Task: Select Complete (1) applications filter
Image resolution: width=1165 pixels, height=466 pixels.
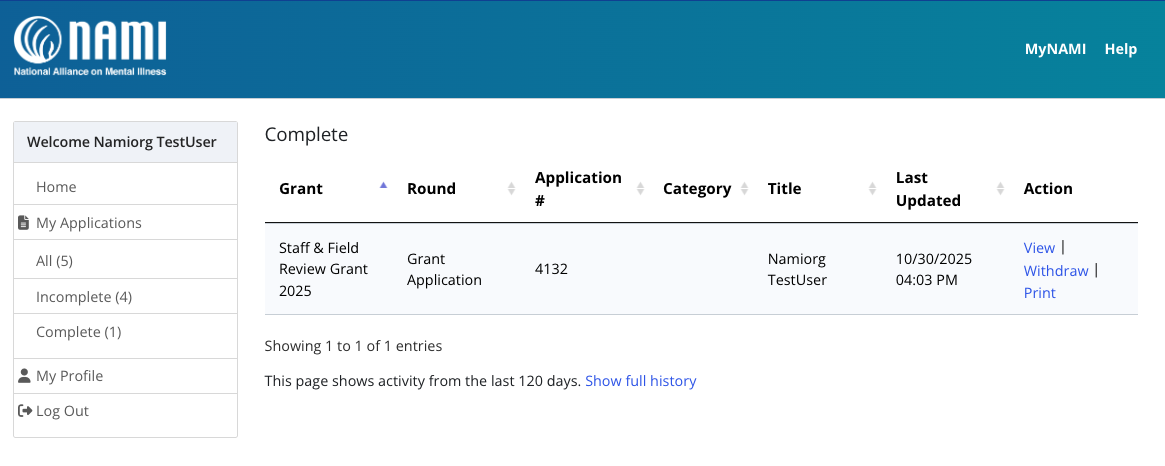Action: (78, 332)
